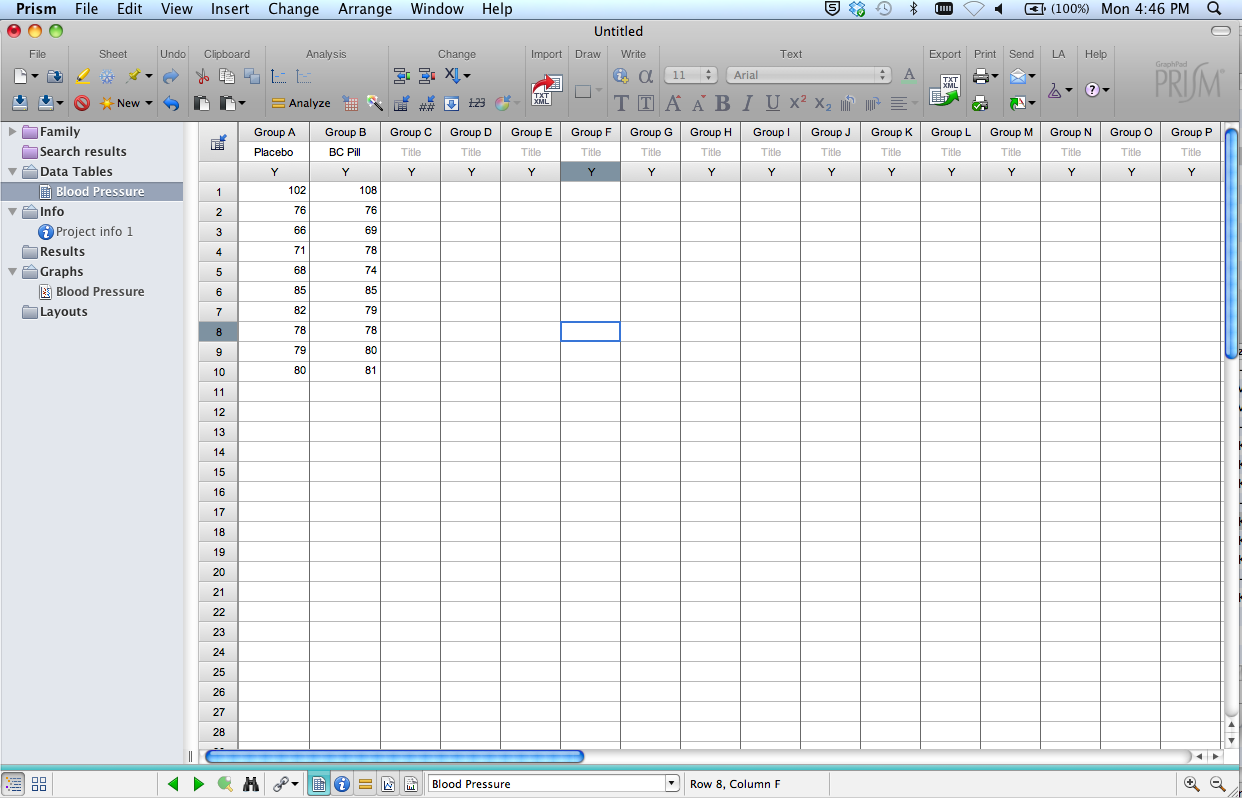Click the Analyze button
1242x798 pixels.
[301, 103]
